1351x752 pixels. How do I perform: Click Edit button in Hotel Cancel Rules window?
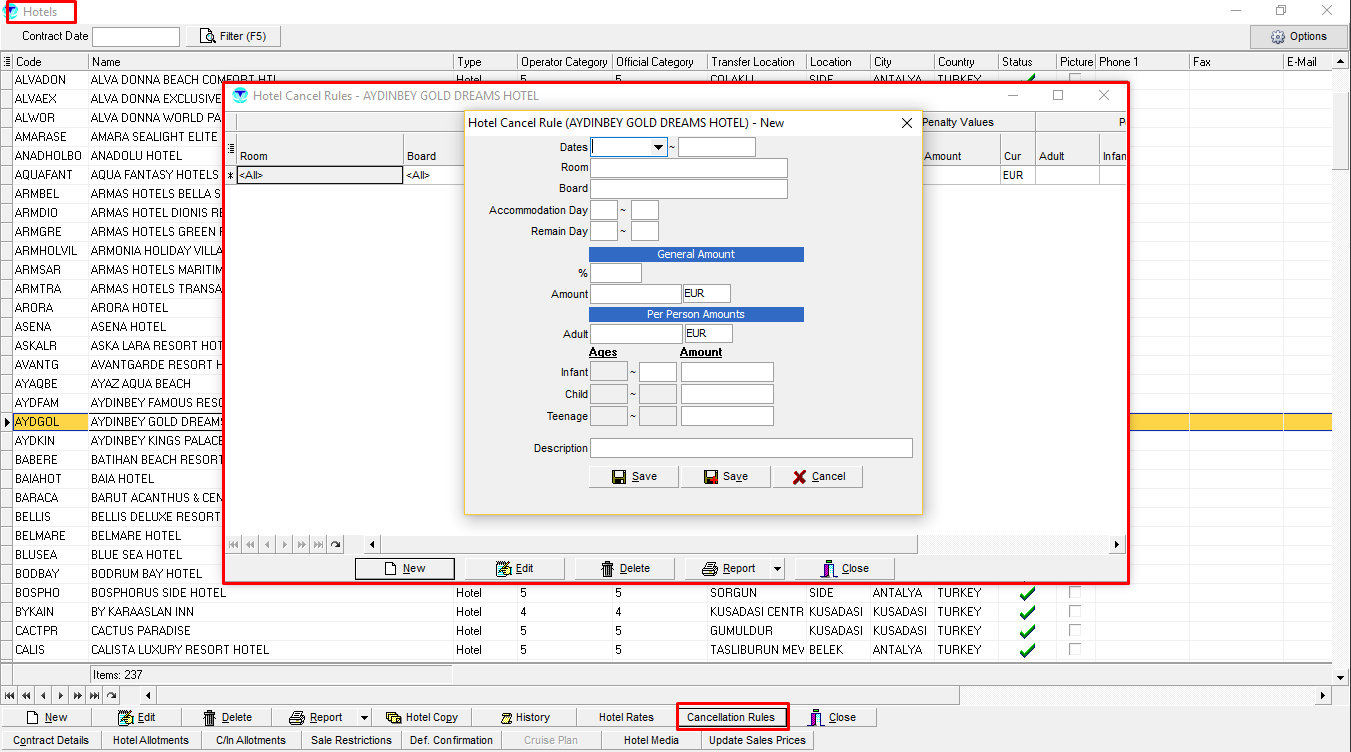click(514, 568)
